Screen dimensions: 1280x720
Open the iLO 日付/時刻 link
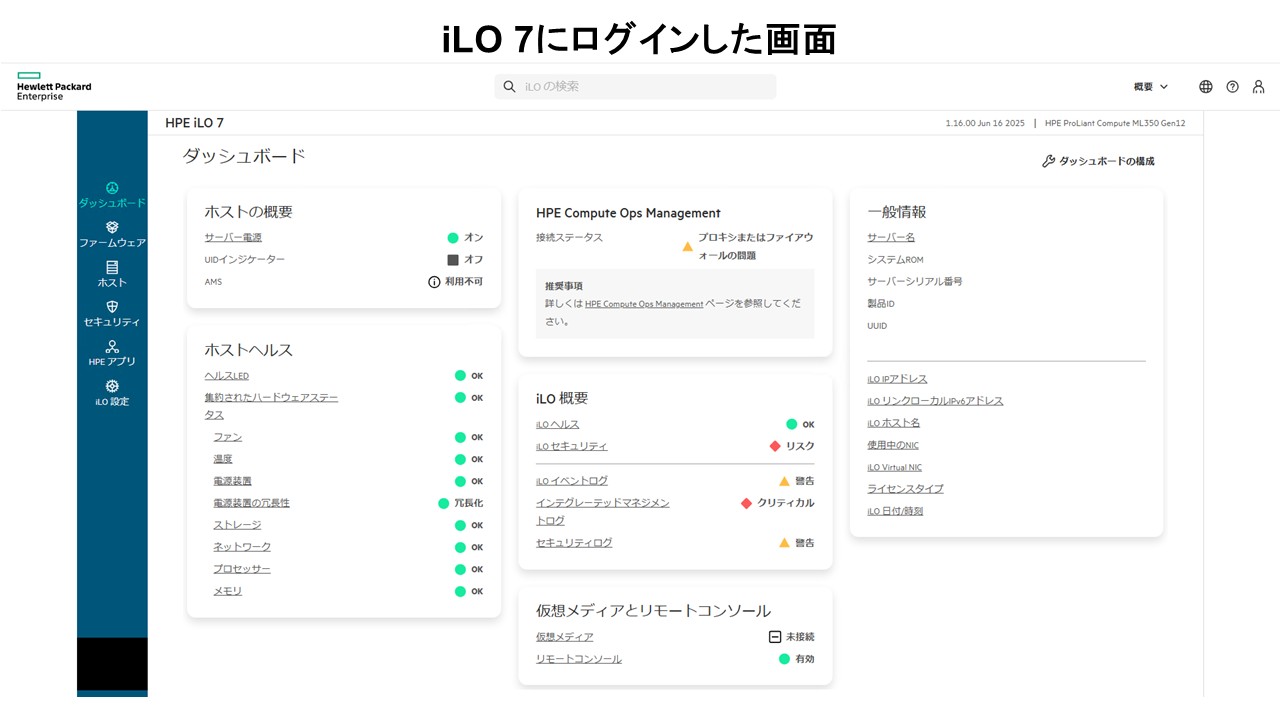[895, 511]
